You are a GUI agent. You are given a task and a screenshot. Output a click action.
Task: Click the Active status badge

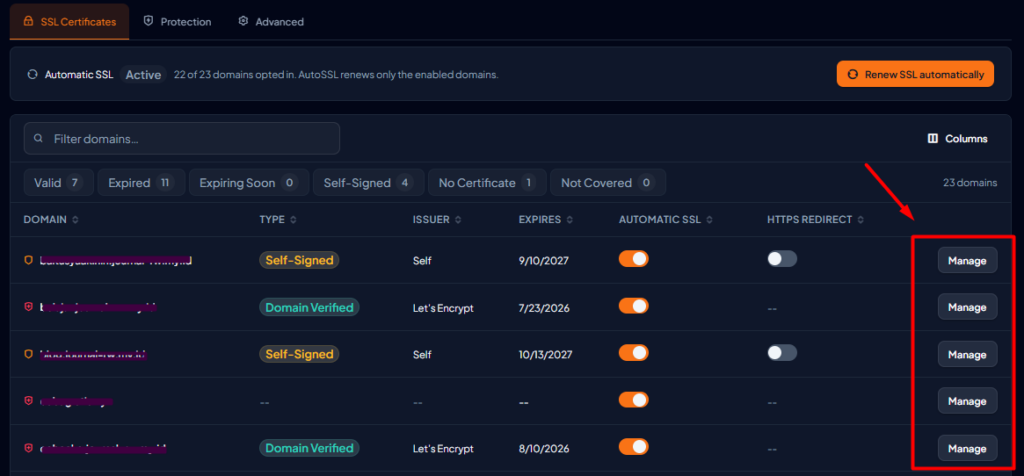[x=143, y=74]
